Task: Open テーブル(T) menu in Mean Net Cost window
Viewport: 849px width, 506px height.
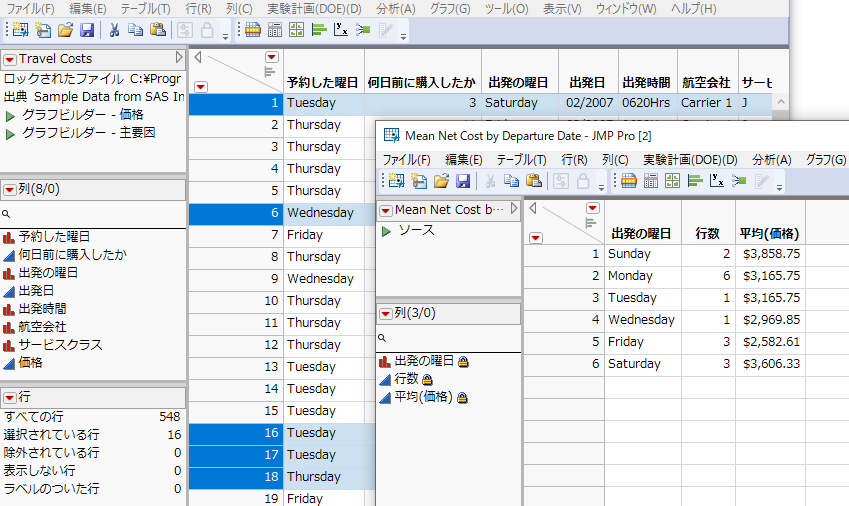Action: [521, 160]
